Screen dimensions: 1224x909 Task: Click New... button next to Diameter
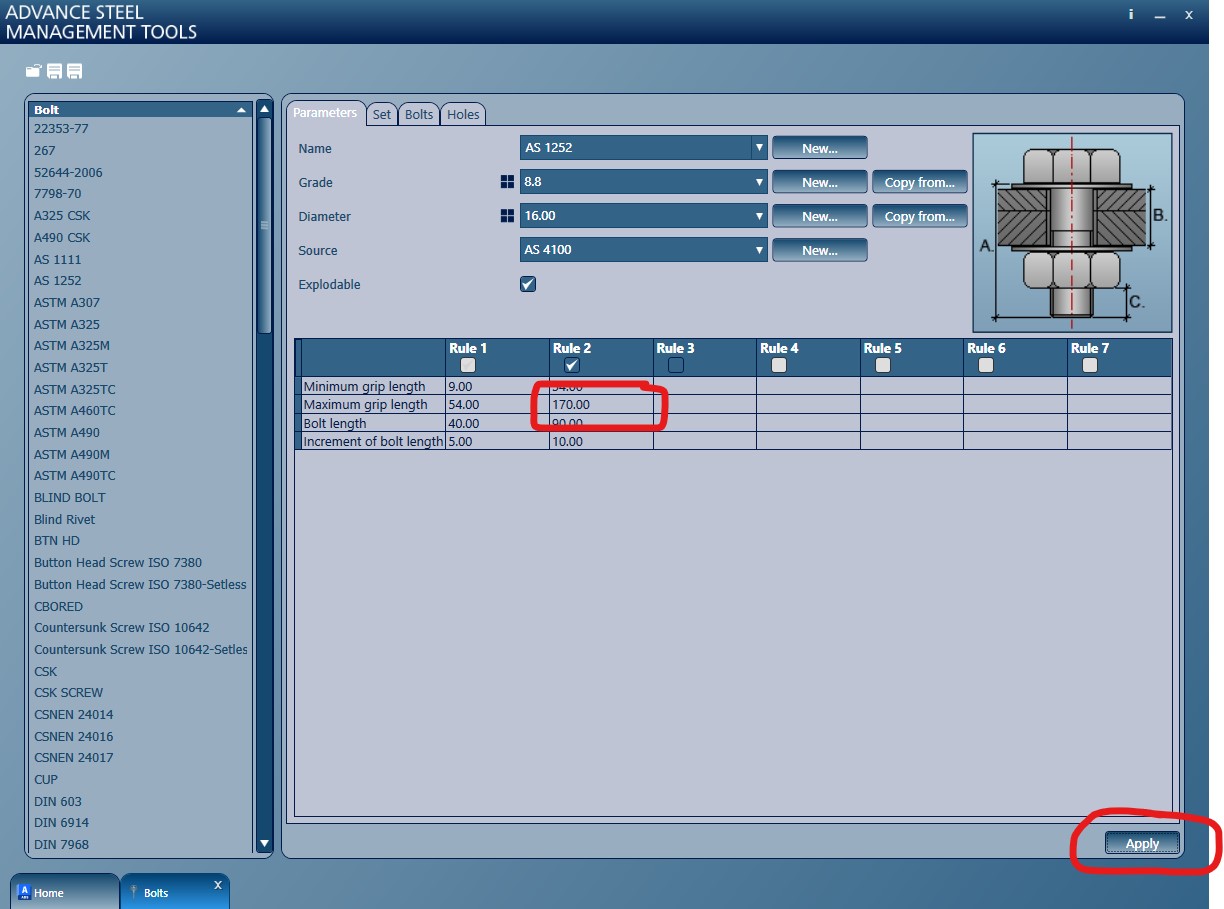click(820, 216)
